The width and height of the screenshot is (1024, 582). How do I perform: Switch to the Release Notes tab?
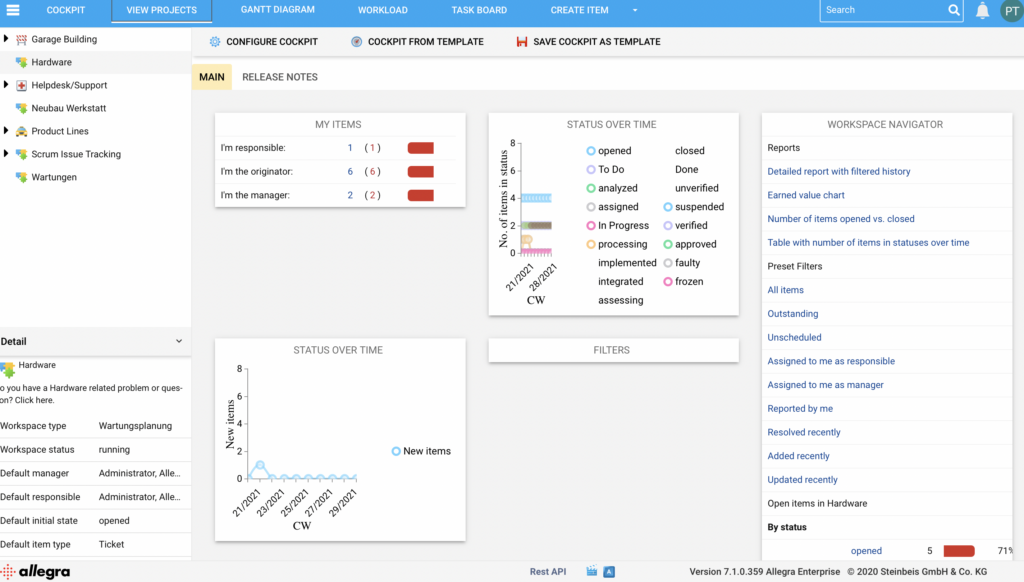(280, 77)
